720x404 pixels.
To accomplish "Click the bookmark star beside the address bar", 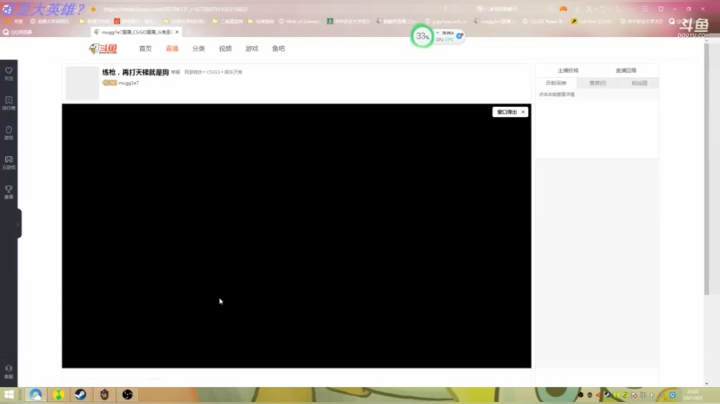I will (93, 9).
